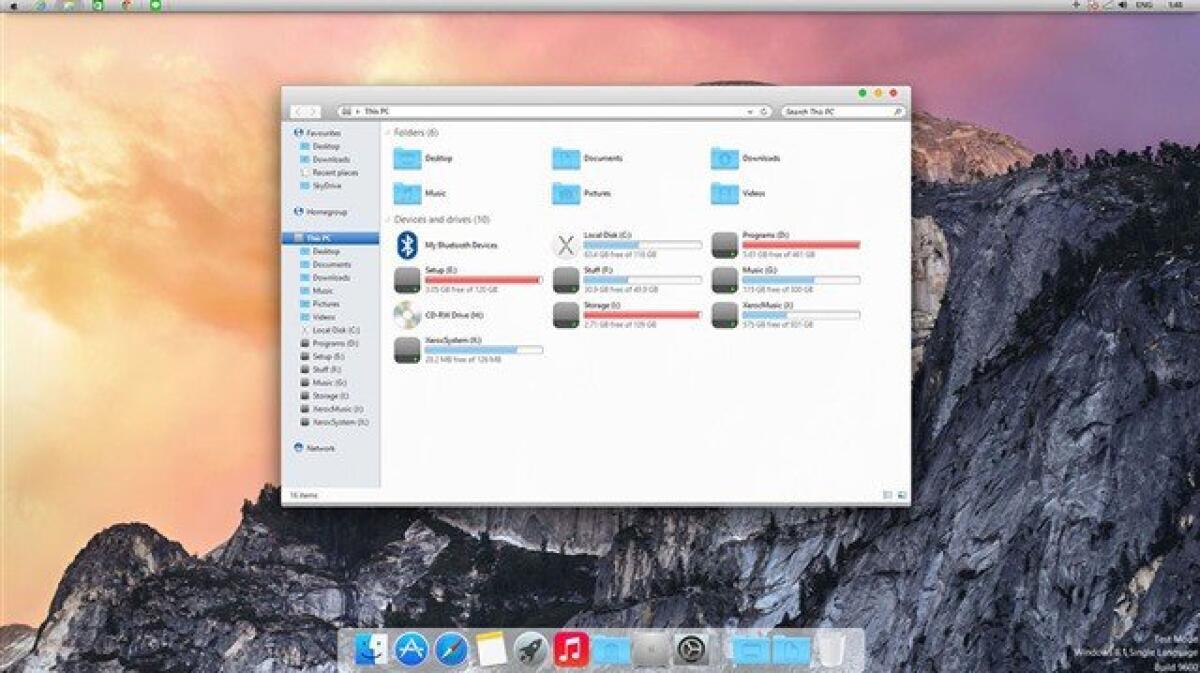Open the XeroxSystem (X:) drive
This screenshot has height=673, width=1200.
tap(405, 350)
